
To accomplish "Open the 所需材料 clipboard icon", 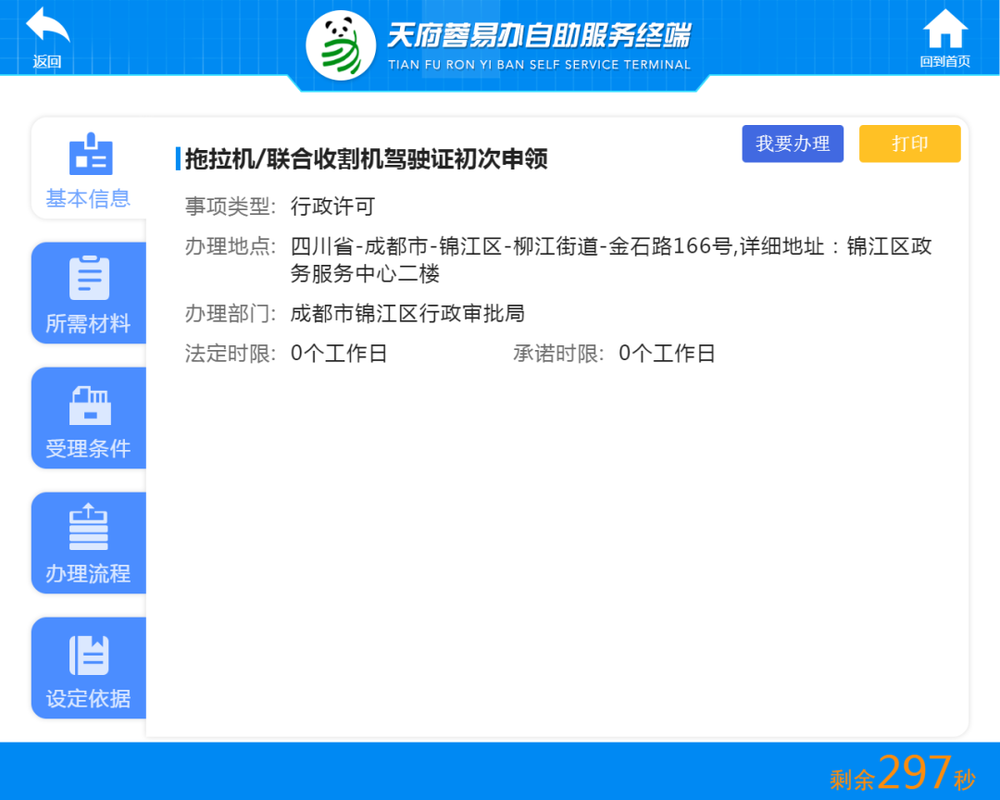I will click(89, 278).
